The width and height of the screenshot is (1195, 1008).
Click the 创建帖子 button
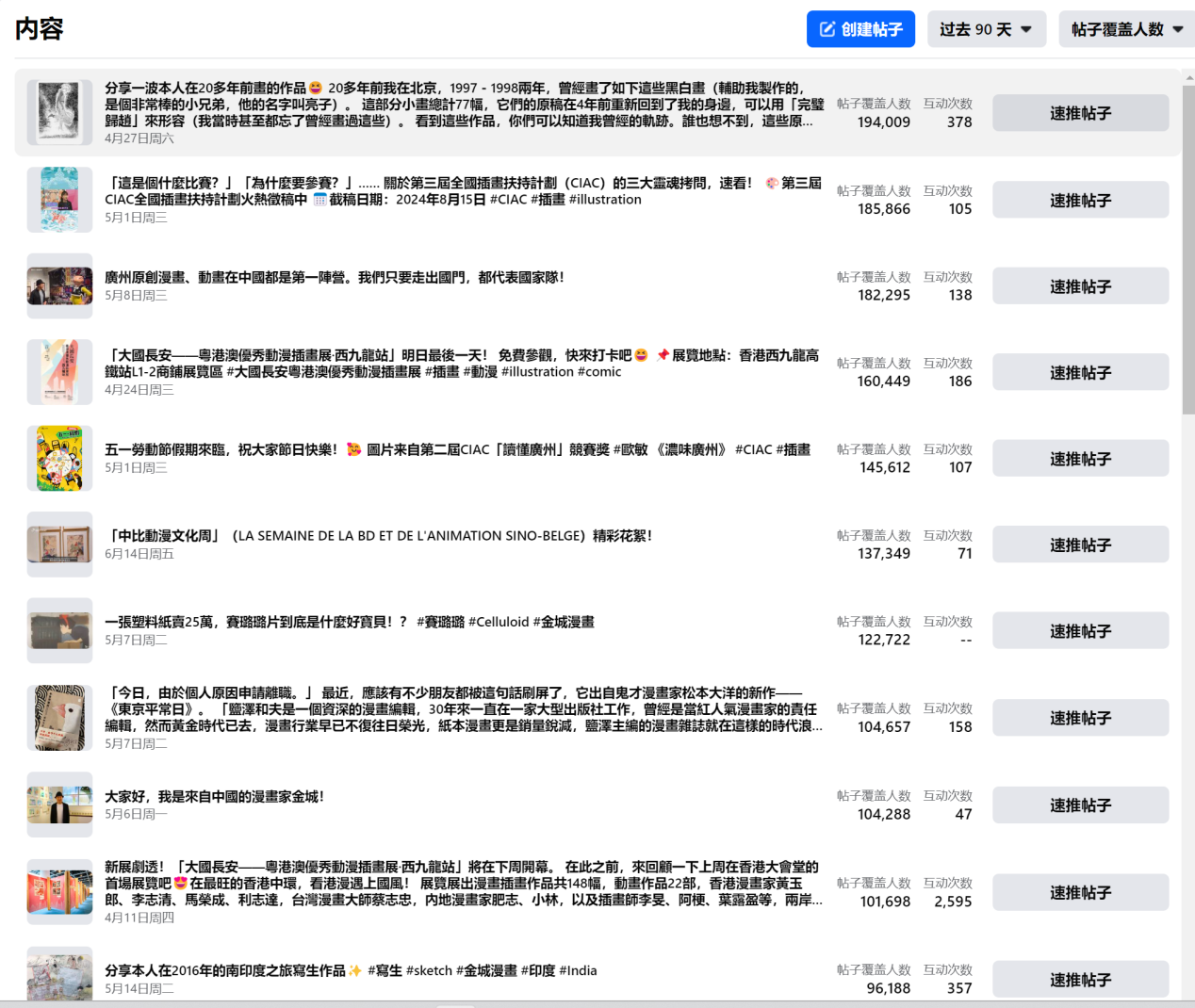coord(860,29)
